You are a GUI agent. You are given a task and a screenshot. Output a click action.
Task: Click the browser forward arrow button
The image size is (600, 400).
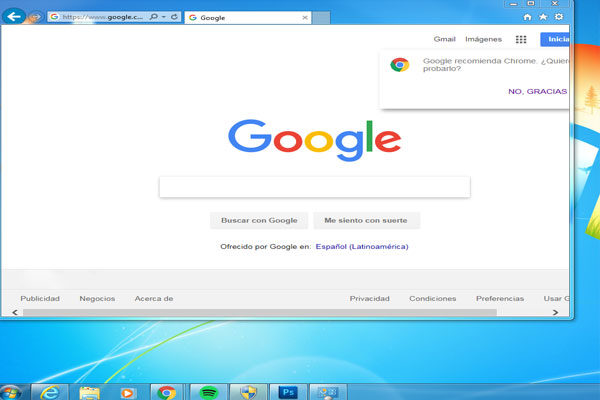click(x=36, y=17)
